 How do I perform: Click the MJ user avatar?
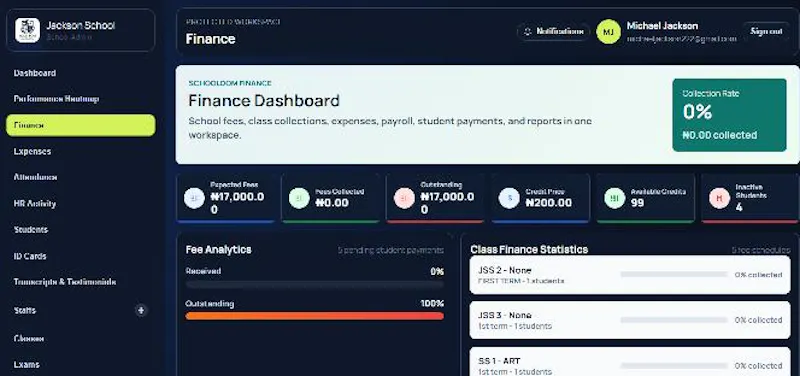pos(608,32)
